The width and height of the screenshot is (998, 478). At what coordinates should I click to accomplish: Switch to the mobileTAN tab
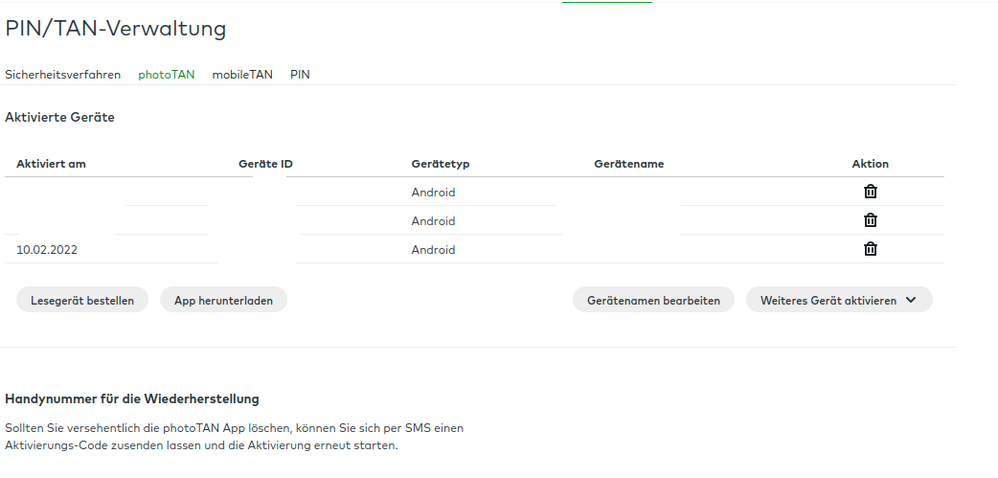click(x=242, y=75)
